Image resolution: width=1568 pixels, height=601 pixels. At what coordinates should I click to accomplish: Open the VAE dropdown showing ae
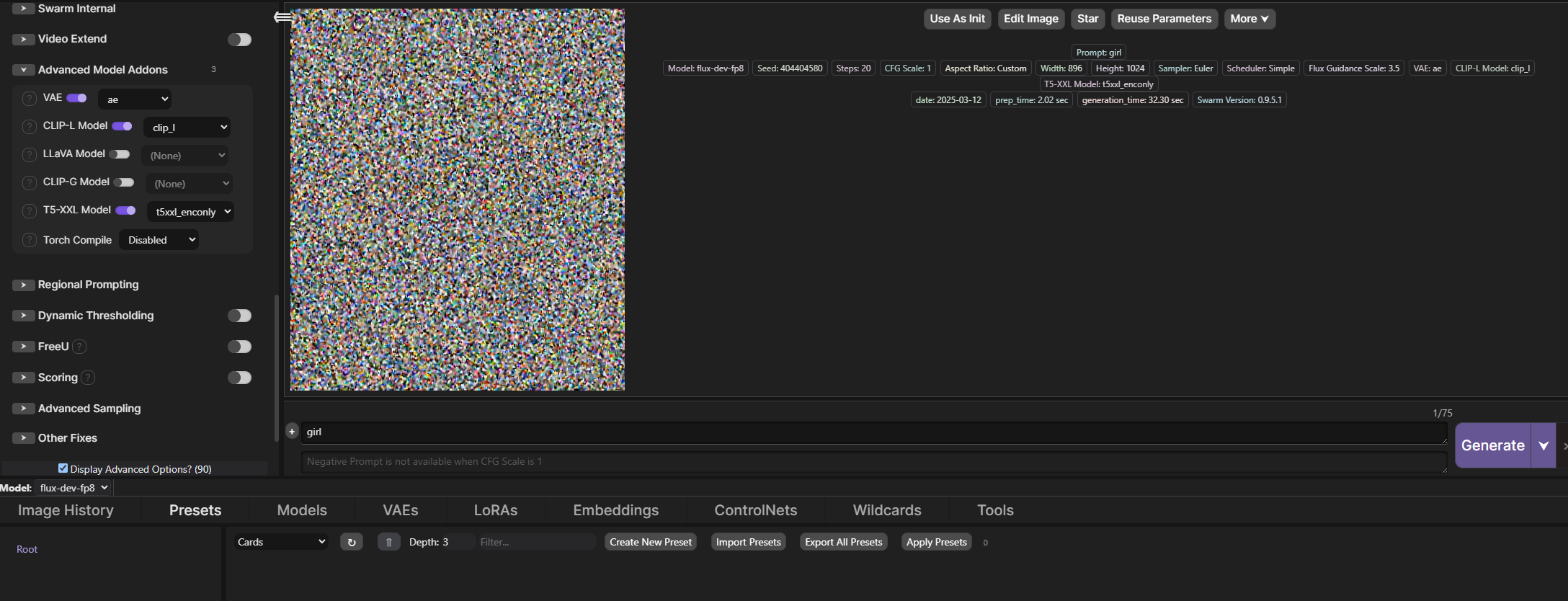tap(135, 99)
